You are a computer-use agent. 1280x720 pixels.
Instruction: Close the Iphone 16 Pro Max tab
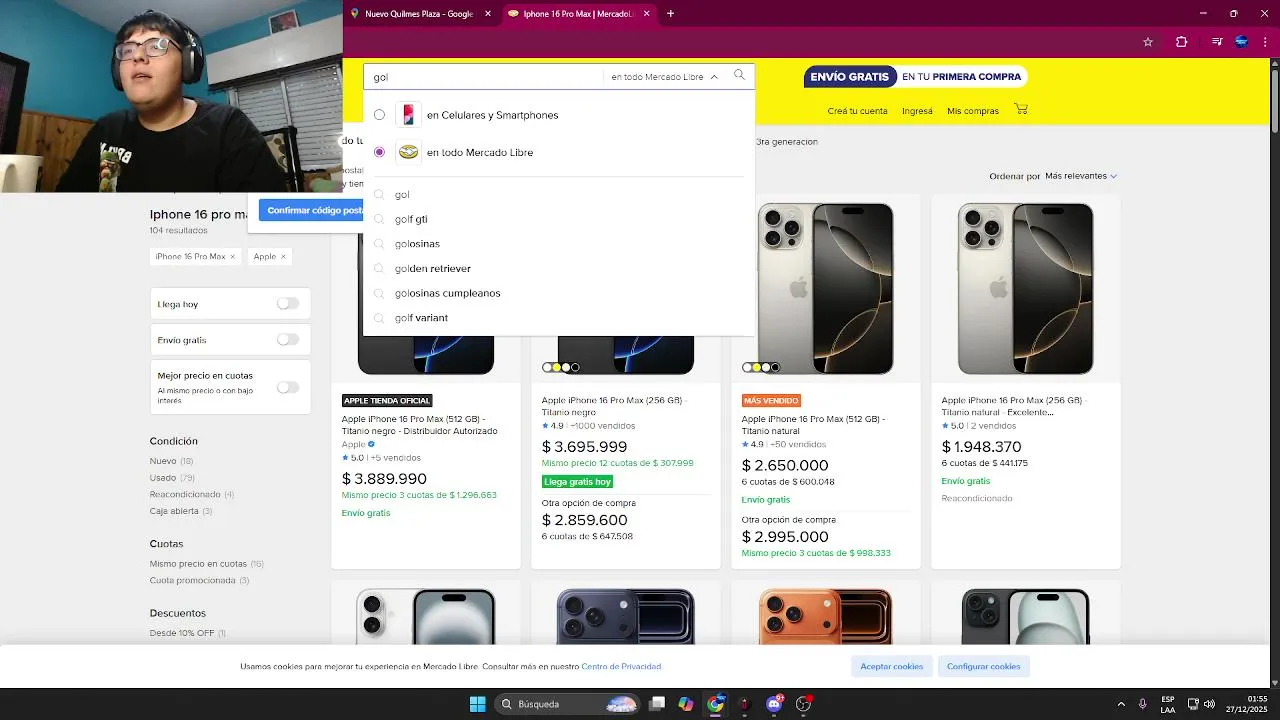[646, 14]
